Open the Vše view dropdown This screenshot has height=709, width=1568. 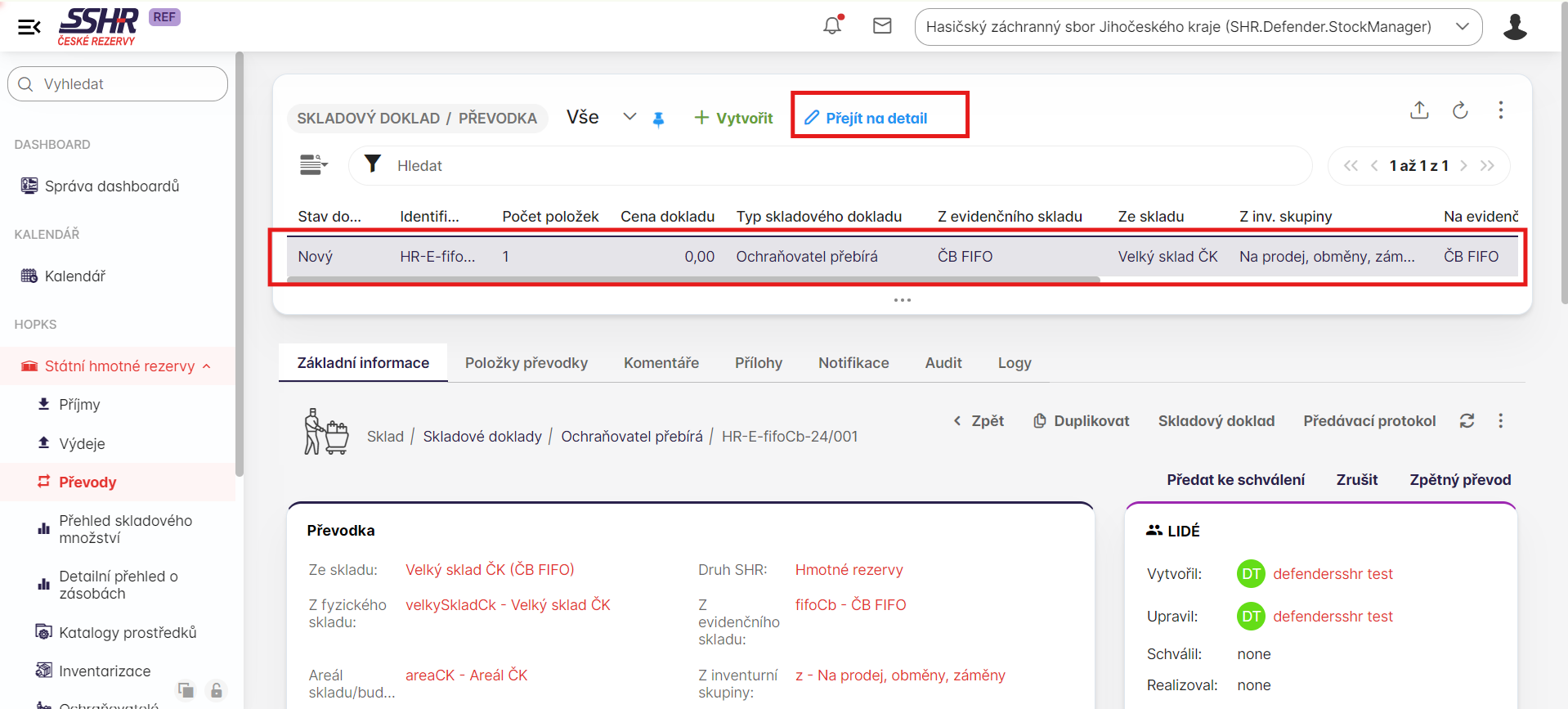tap(629, 117)
